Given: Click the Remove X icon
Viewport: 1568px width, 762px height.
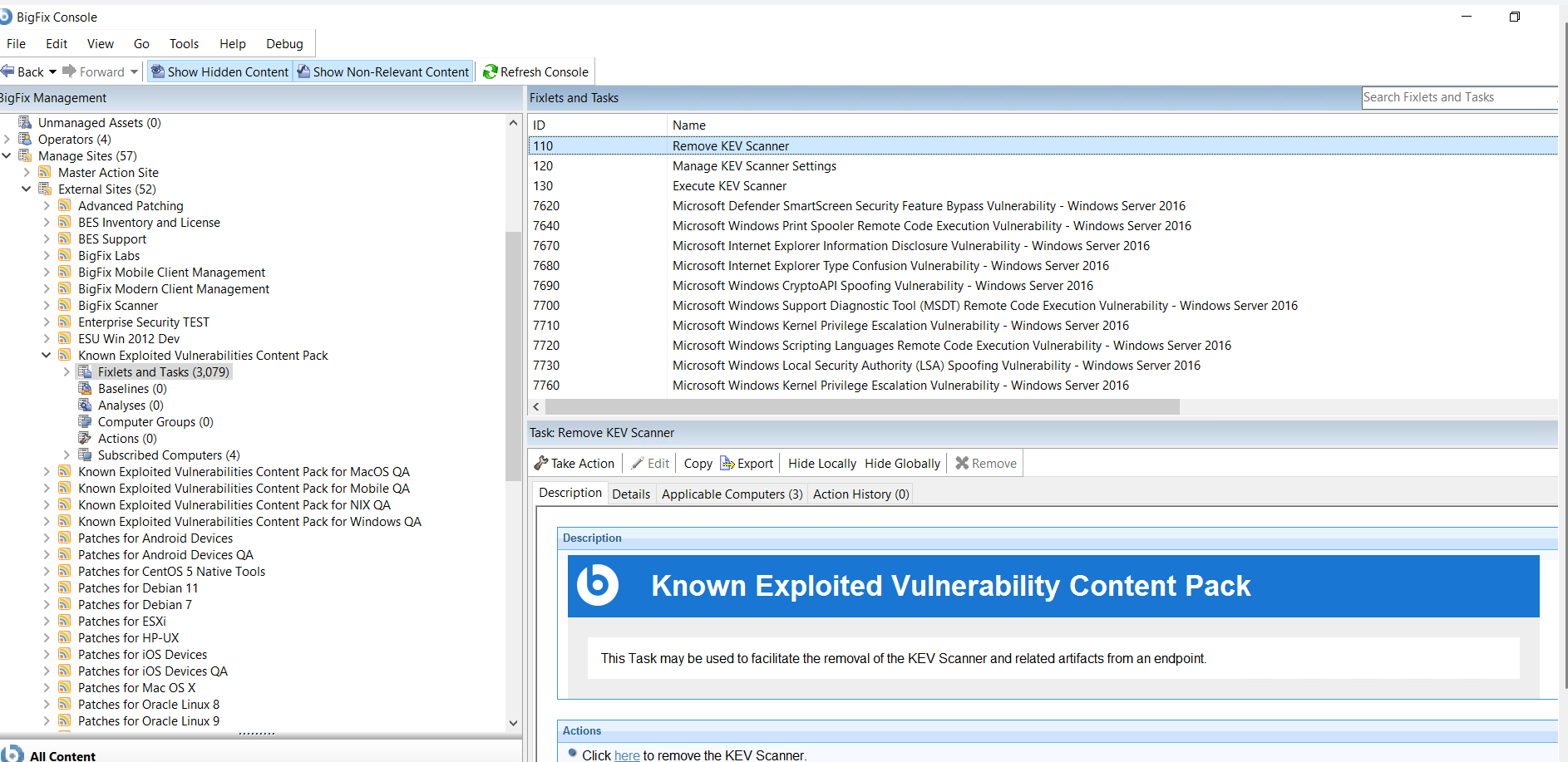Looking at the screenshot, I should [x=962, y=463].
